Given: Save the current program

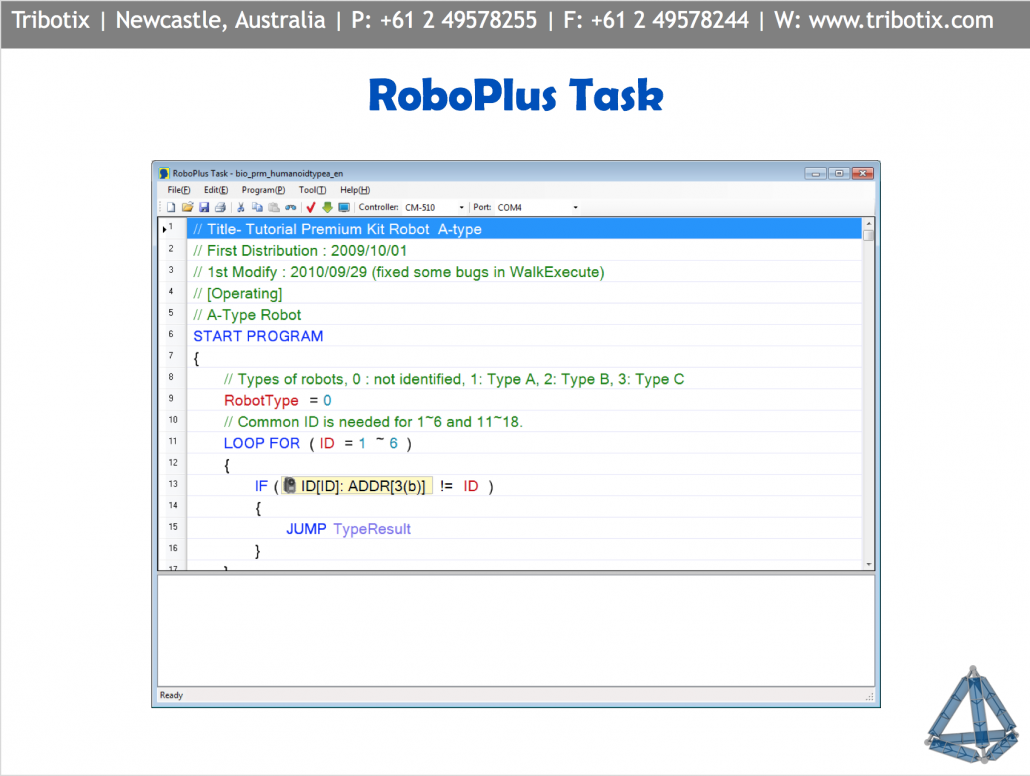Looking at the screenshot, I should click(204, 206).
